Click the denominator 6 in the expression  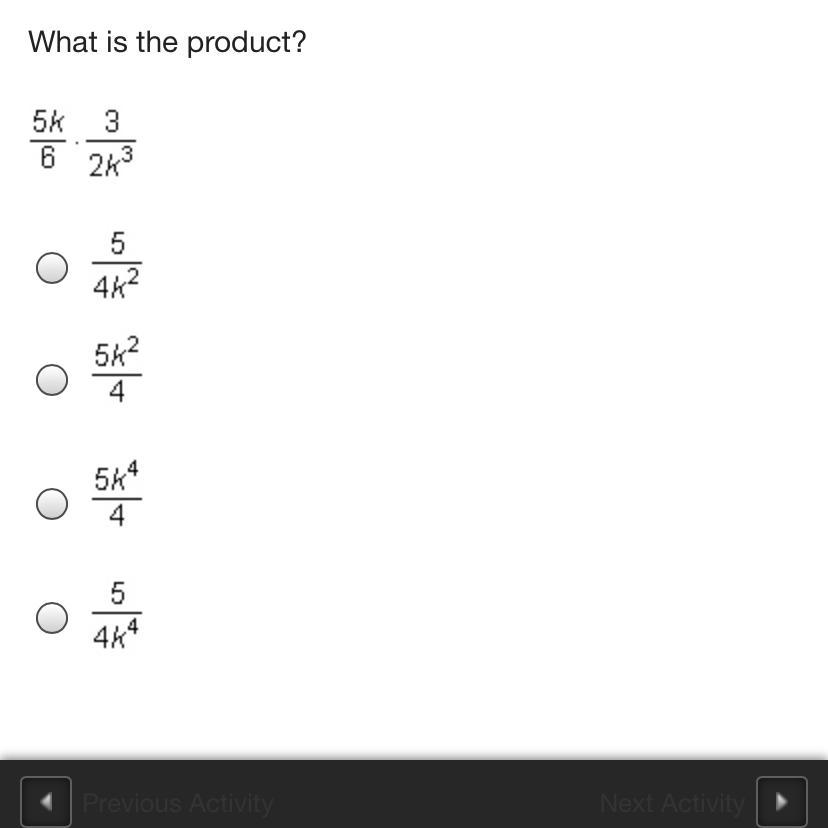48,157
